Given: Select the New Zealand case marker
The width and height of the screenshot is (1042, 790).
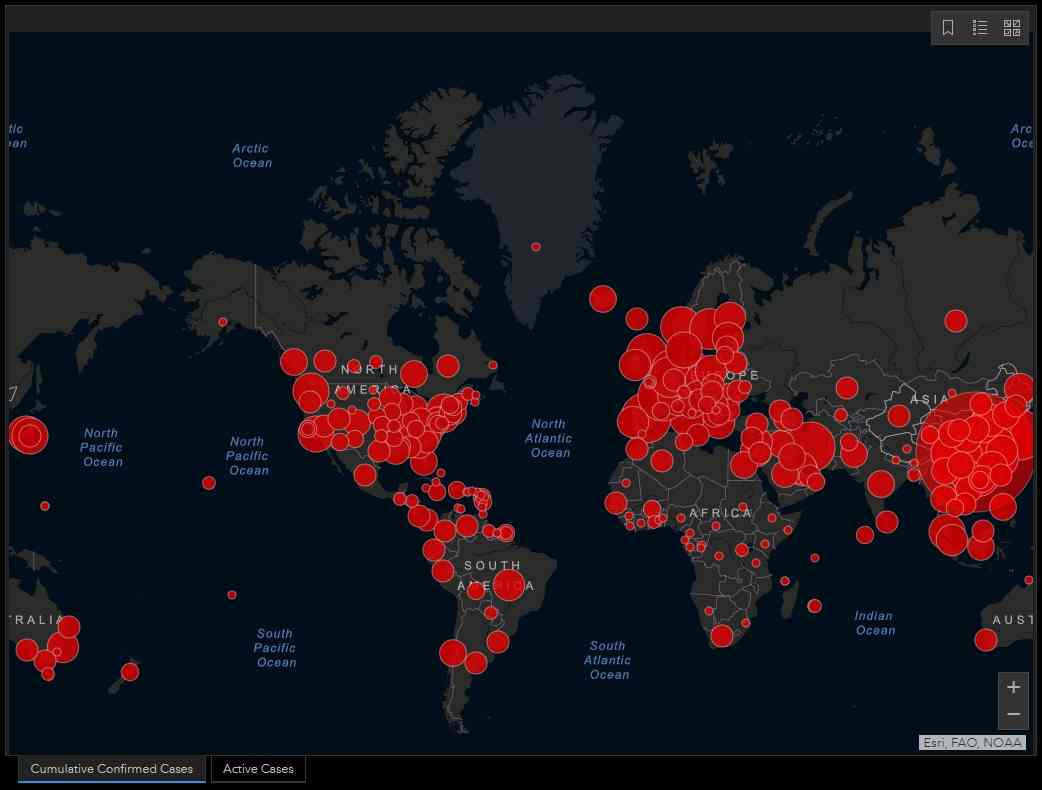Looking at the screenshot, I should pyautogui.click(x=130, y=671).
